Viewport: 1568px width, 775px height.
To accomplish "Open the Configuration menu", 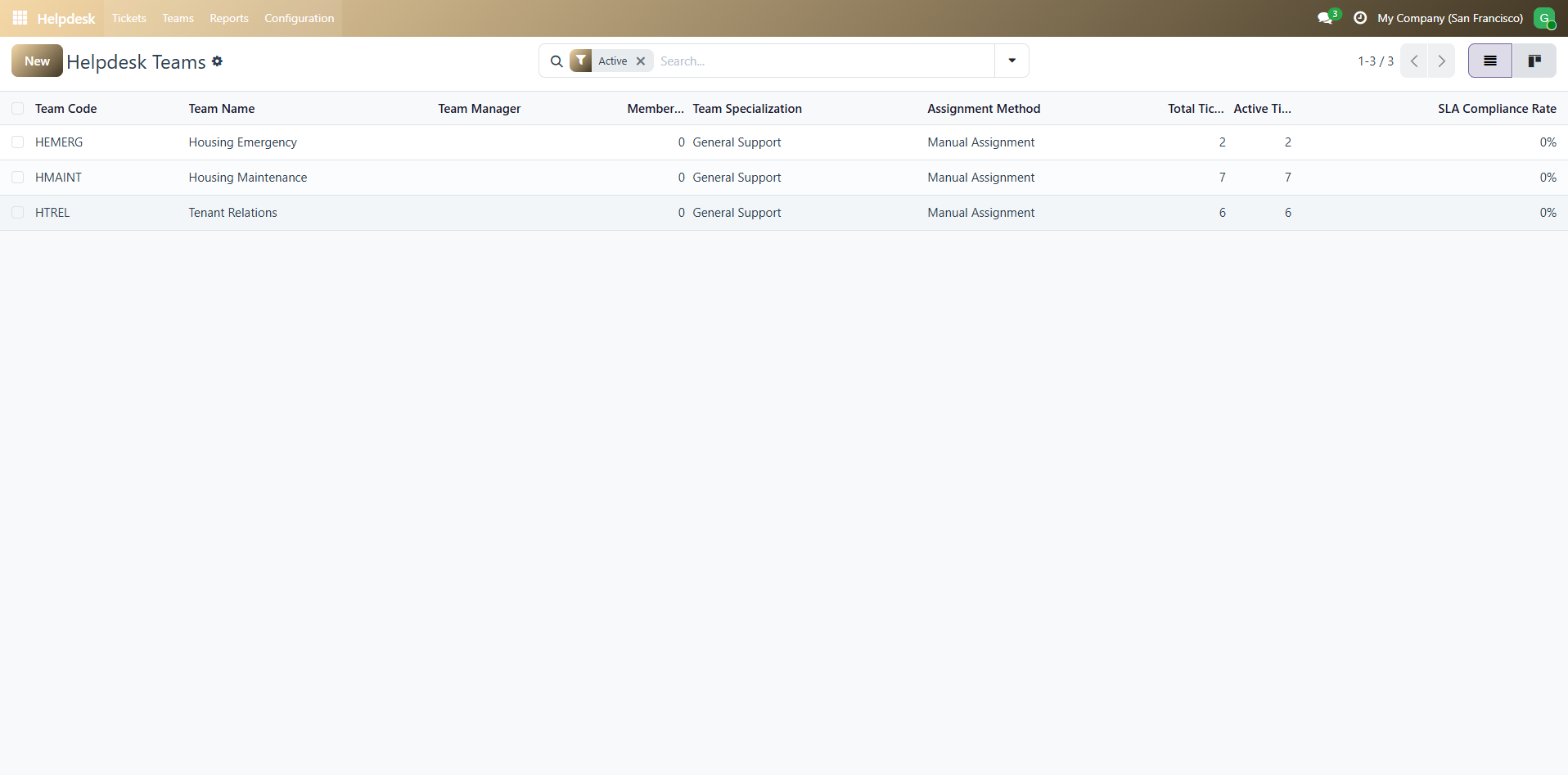I will 299,18.
